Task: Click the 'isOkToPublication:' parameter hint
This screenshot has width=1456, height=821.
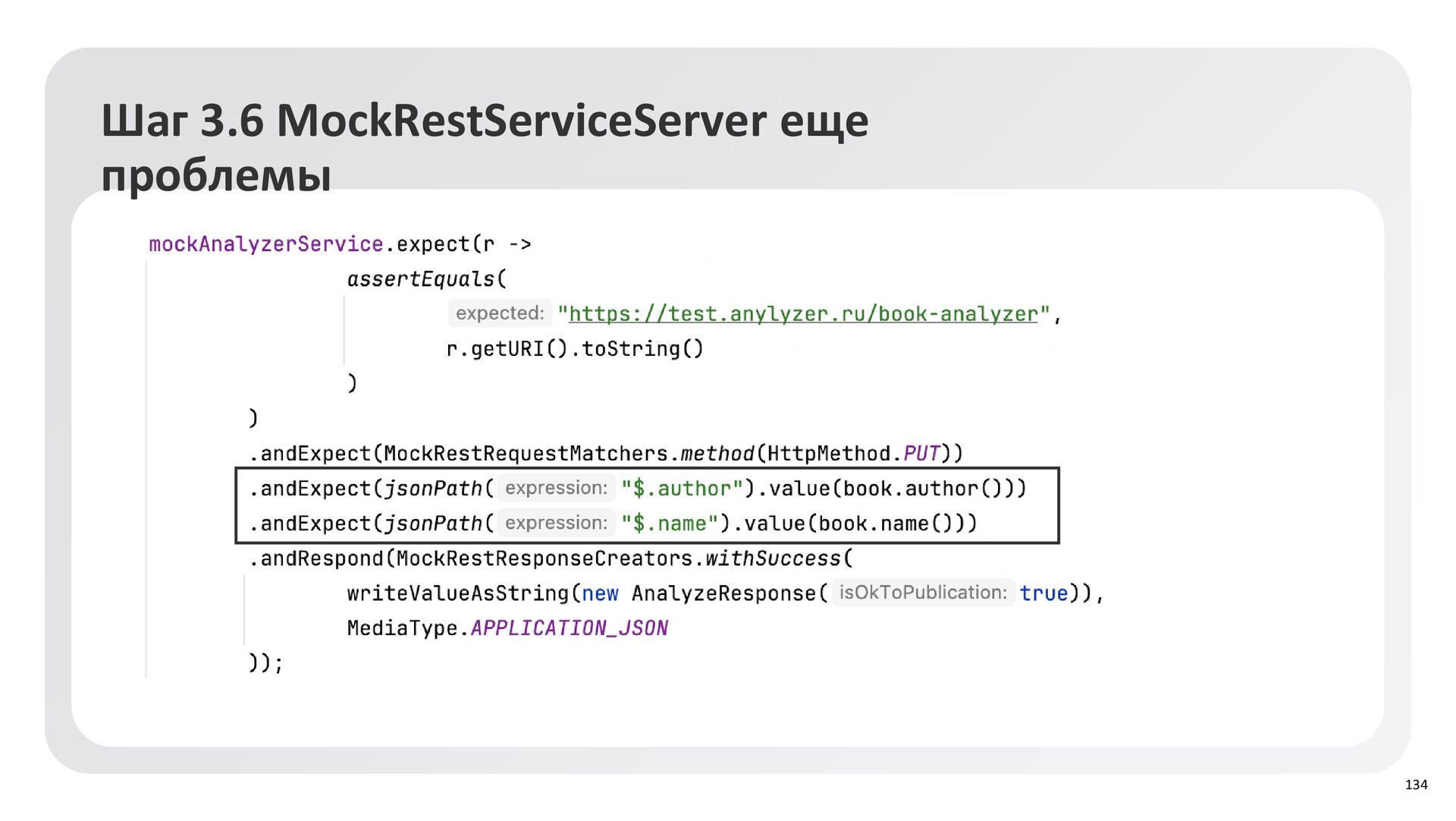Action: (x=923, y=593)
